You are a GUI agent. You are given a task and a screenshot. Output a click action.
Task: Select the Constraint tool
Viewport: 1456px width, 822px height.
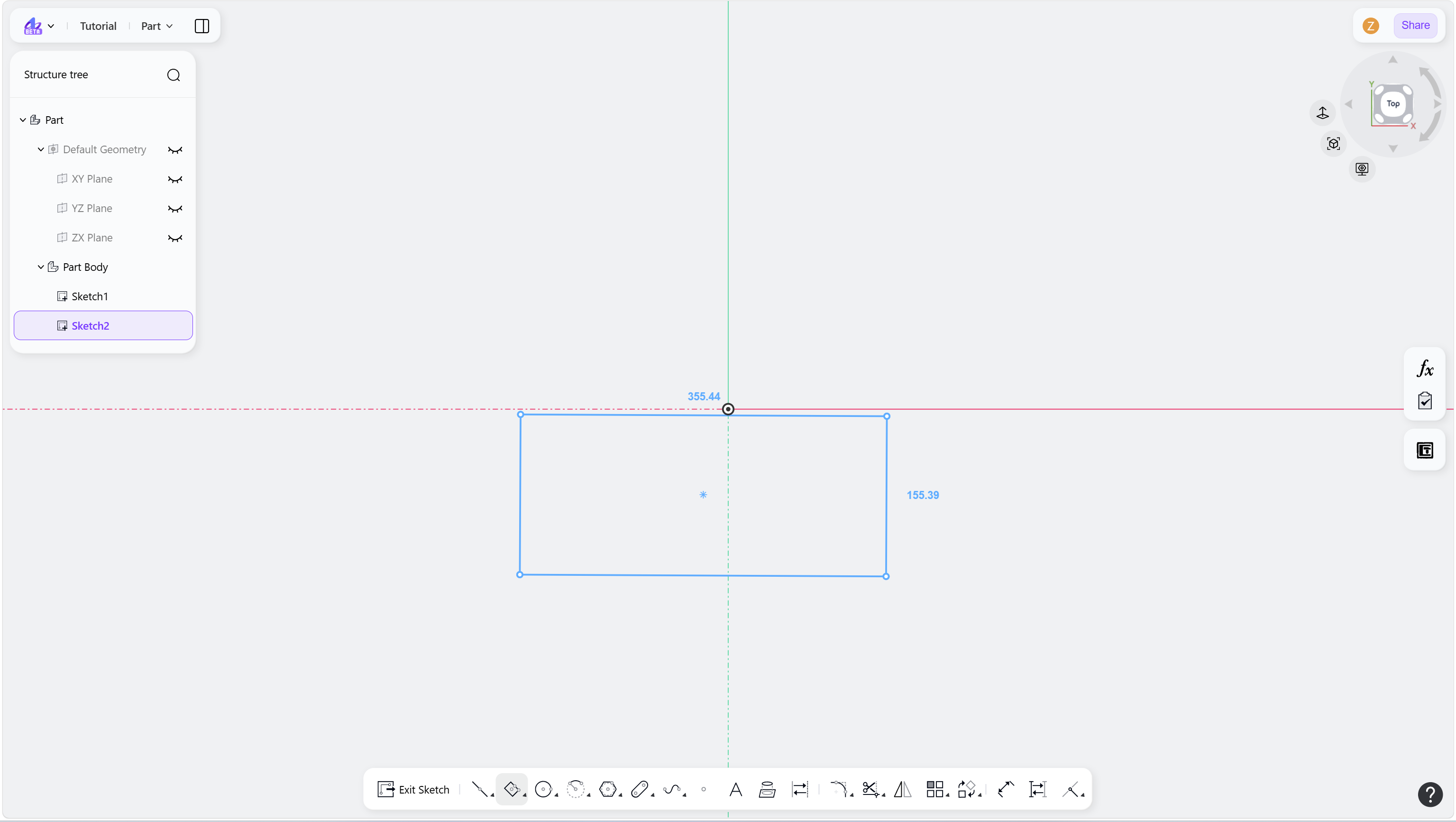coord(1070,789)
